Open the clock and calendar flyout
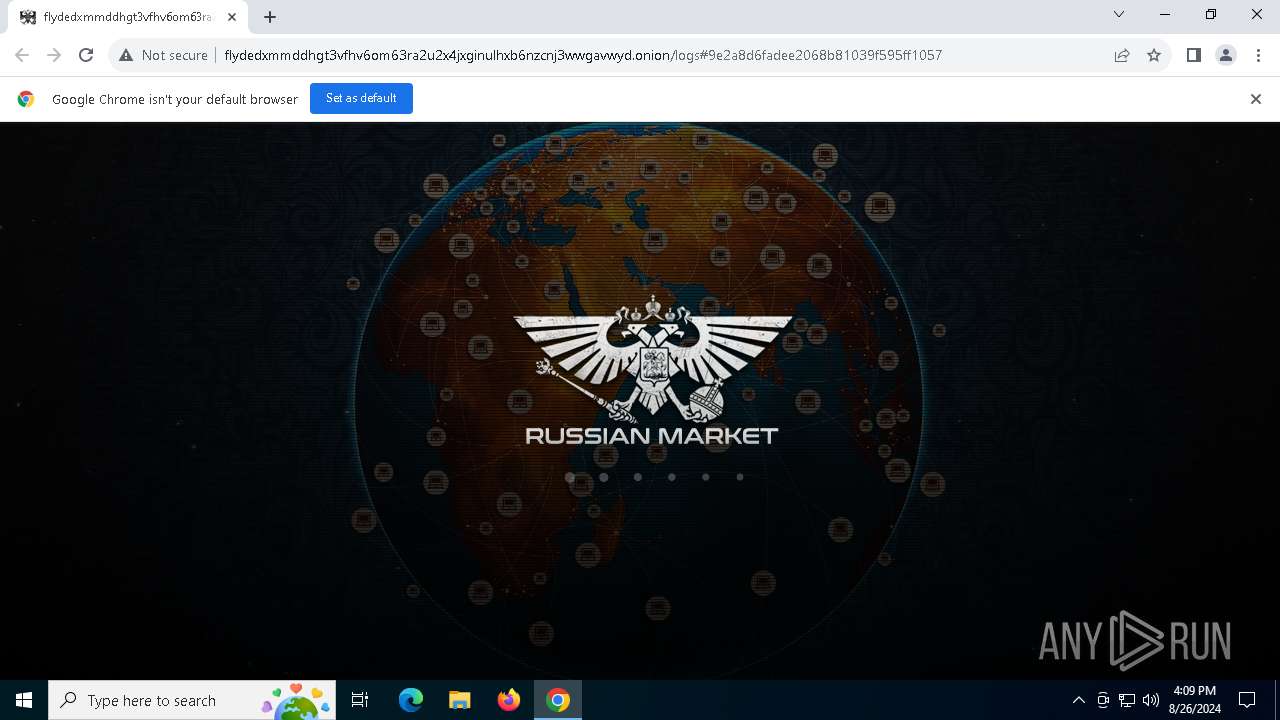1280x720 pixels. (x=1194, y=700)
